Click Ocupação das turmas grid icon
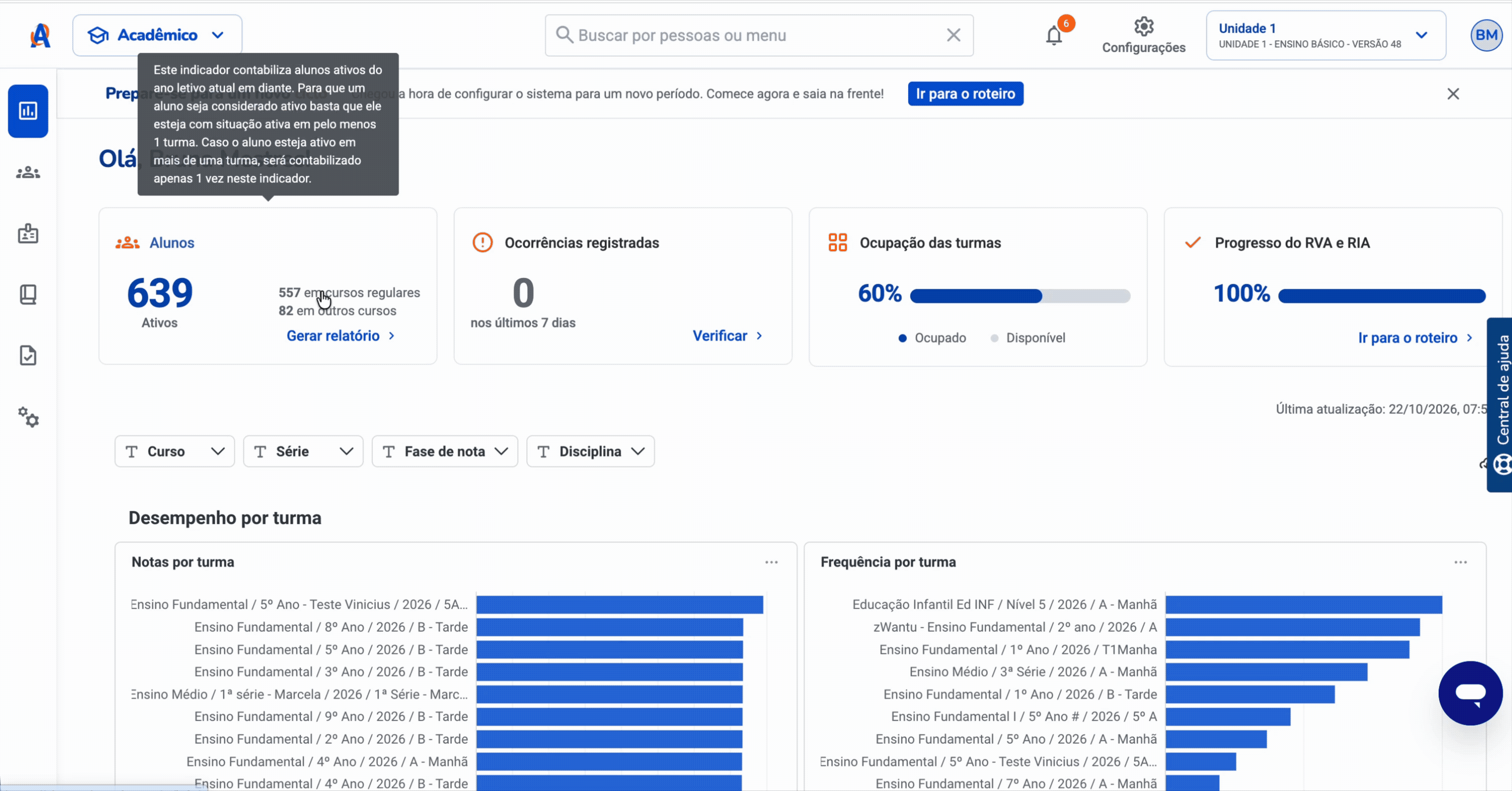Screen dimensions: 1512x791 (x=837, y=243)
